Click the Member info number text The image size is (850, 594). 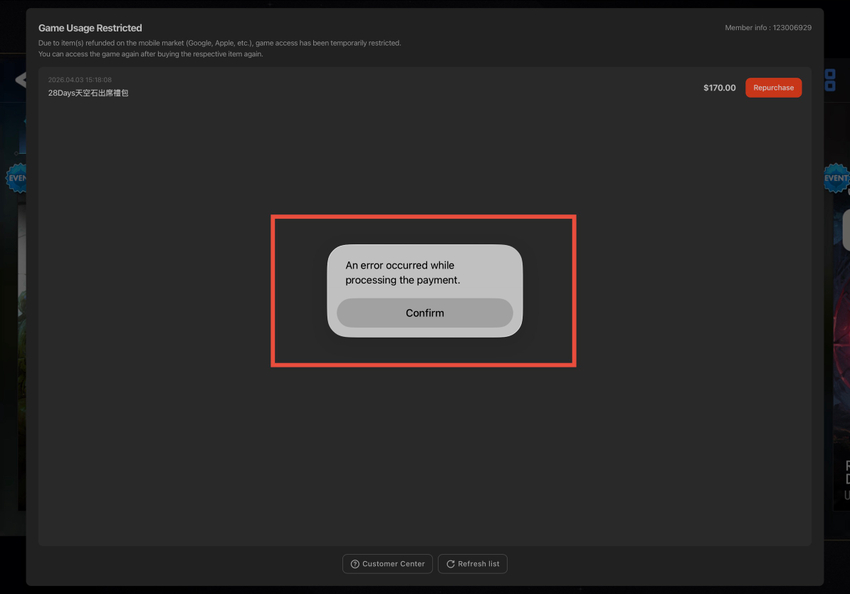(x=767, y=28)
